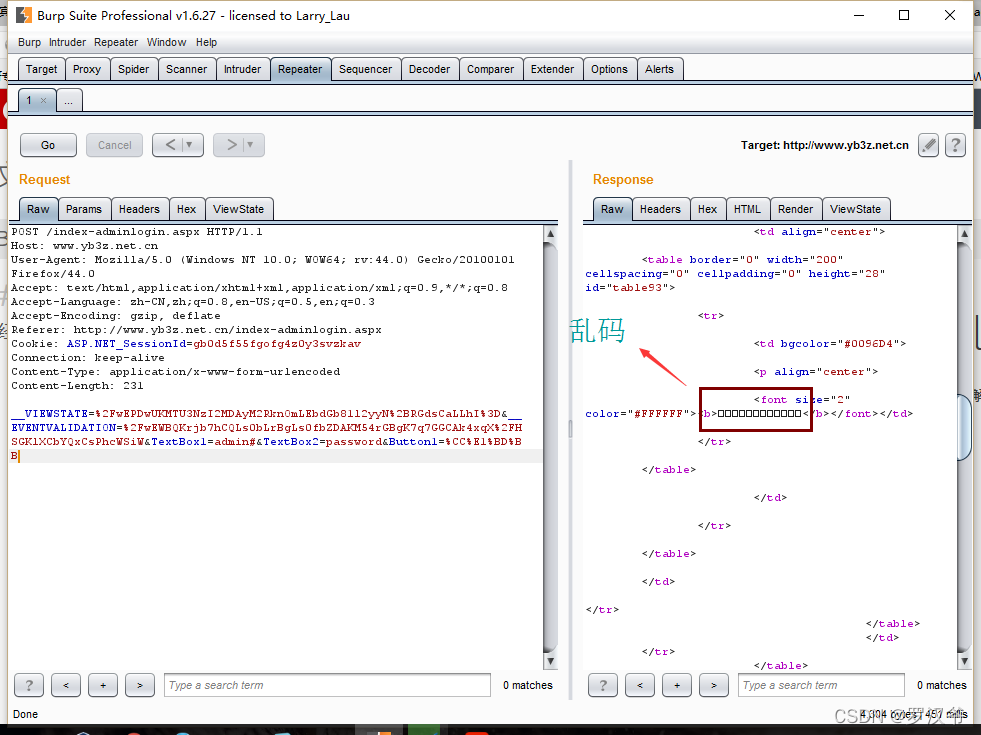
Task: Open back history dropdown arrow
Action: point(190,145)
